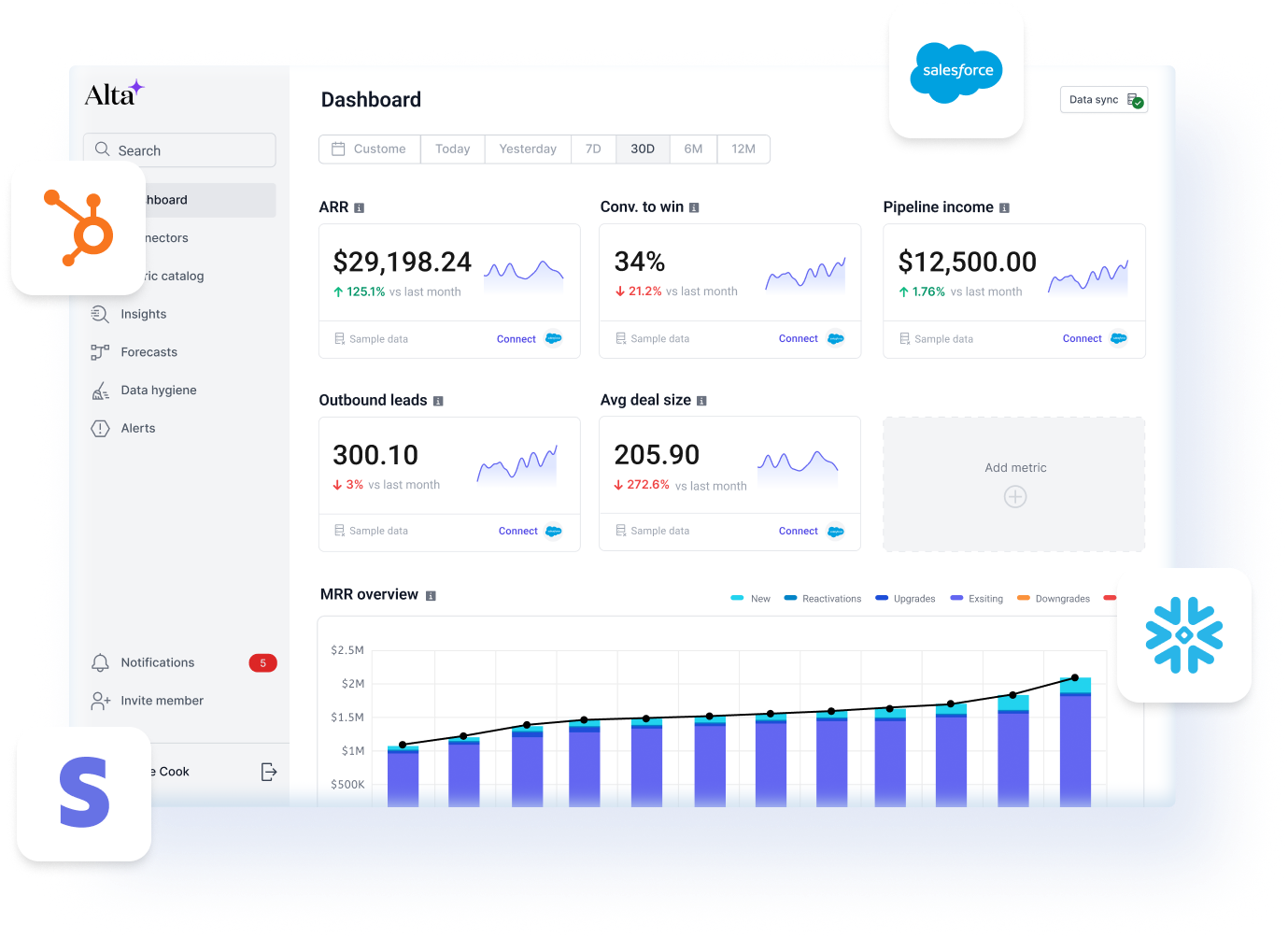Open the Custome date range picker
This screenshot has height=938, width=1288.
pyautogui.click(x=369, y=149)
